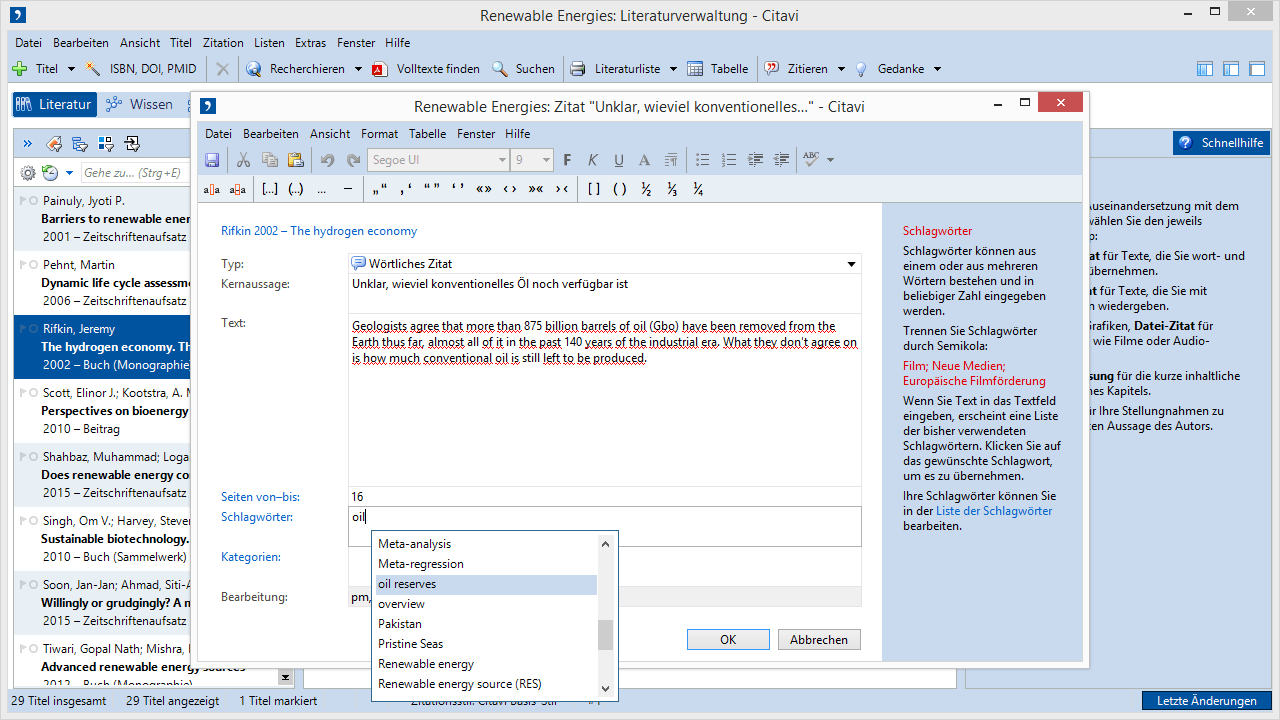Viewport: 1280px width, 720px height.
Task: Toggle flag marker for Singh, Om V.
Action: click(x=24, y=521)
